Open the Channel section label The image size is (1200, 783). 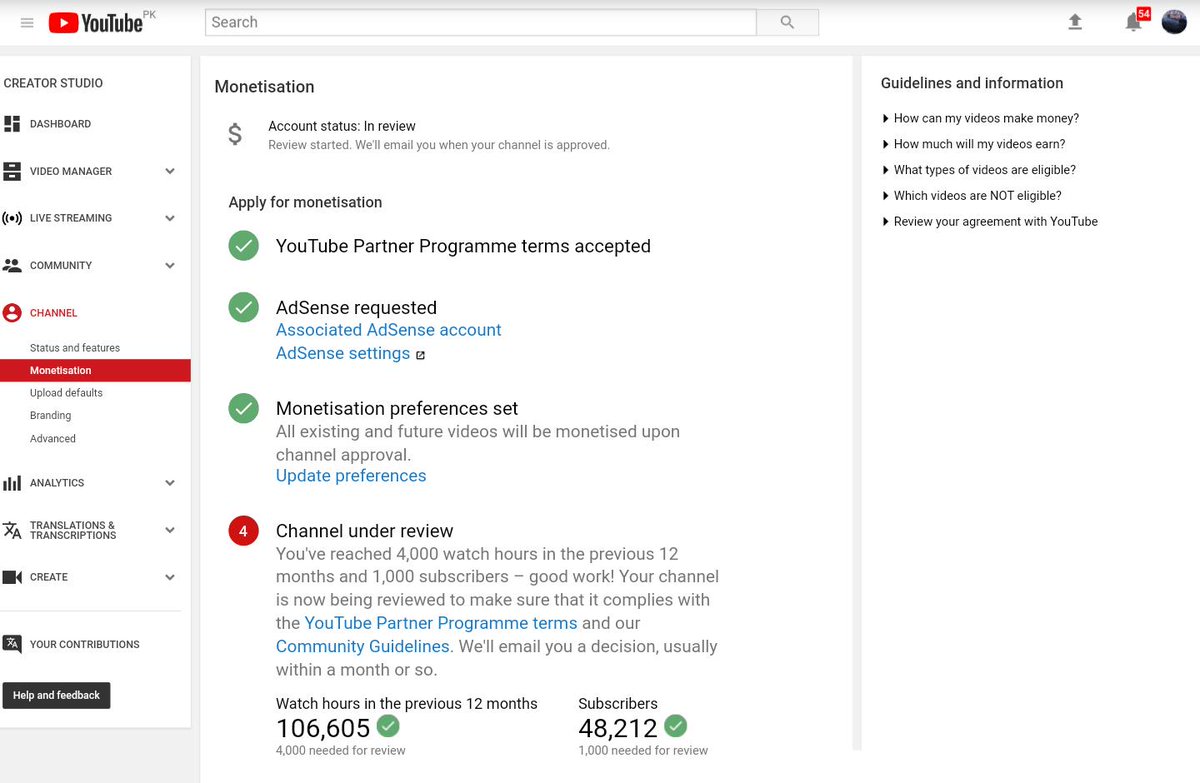click(53, 313)
